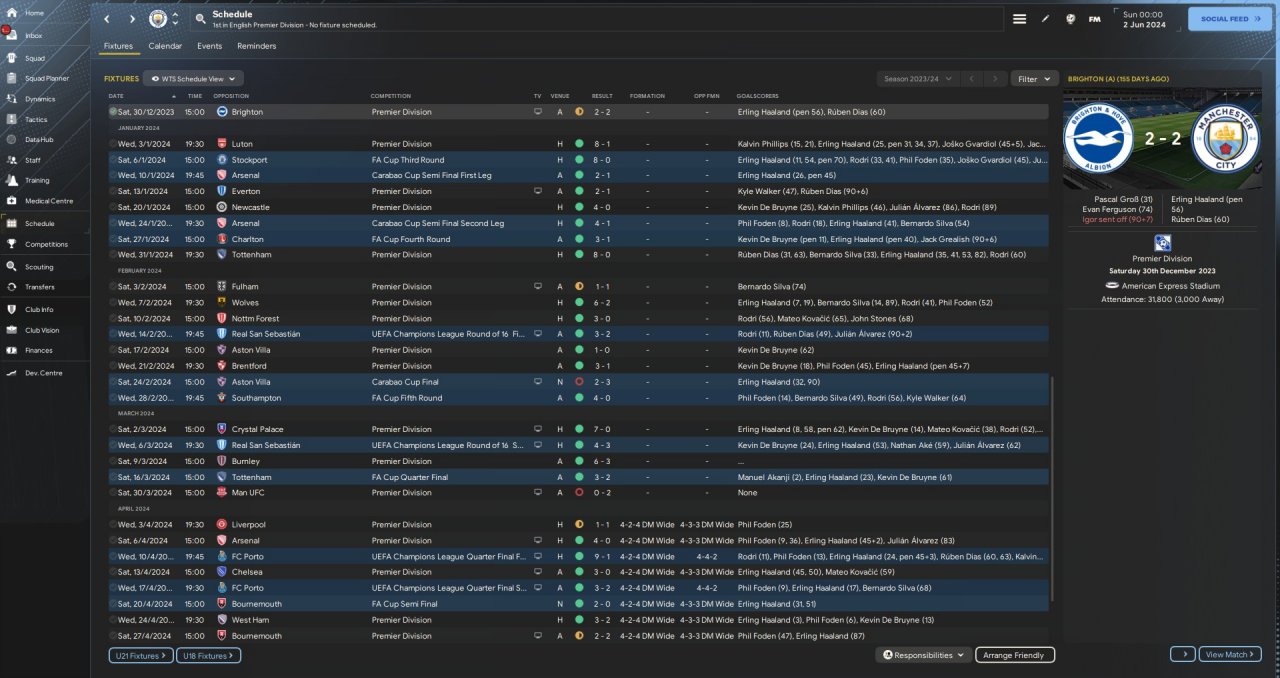Switch to the Reminders tab
The height and width of the screenshot is (678, 1280).
click(x=256, y=46)
